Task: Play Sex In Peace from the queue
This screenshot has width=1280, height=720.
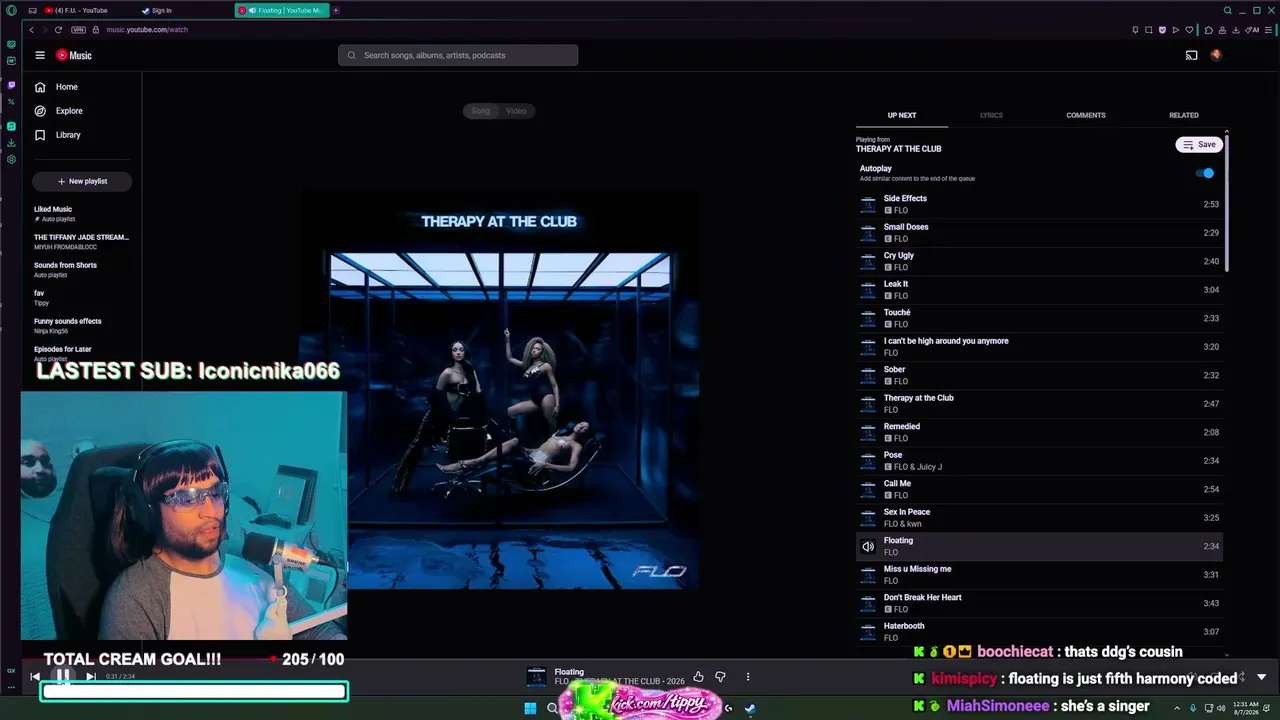Action: (1040, 518)
